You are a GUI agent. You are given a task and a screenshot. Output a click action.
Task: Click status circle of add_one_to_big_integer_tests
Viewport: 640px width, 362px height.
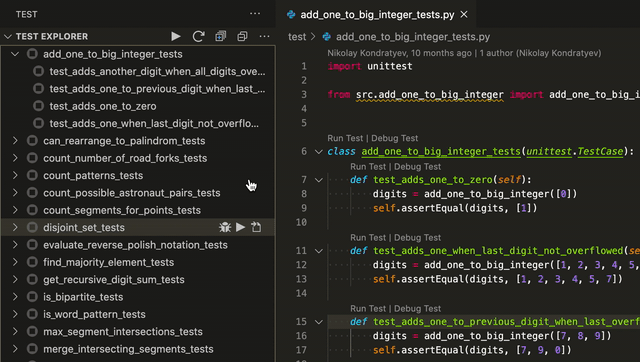point(32,54)
